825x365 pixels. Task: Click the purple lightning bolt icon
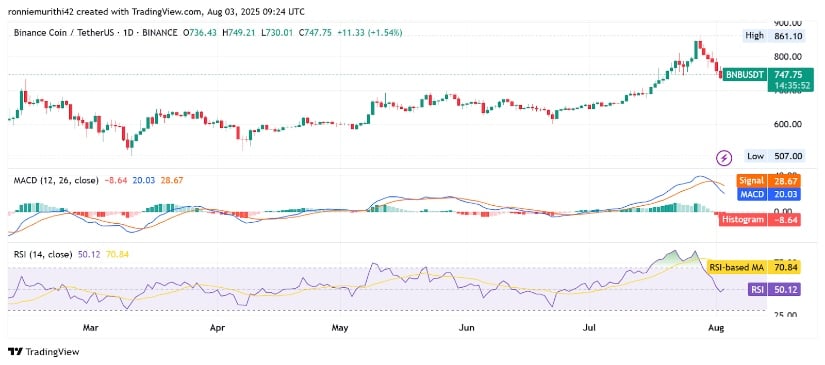tap(725, 157)
